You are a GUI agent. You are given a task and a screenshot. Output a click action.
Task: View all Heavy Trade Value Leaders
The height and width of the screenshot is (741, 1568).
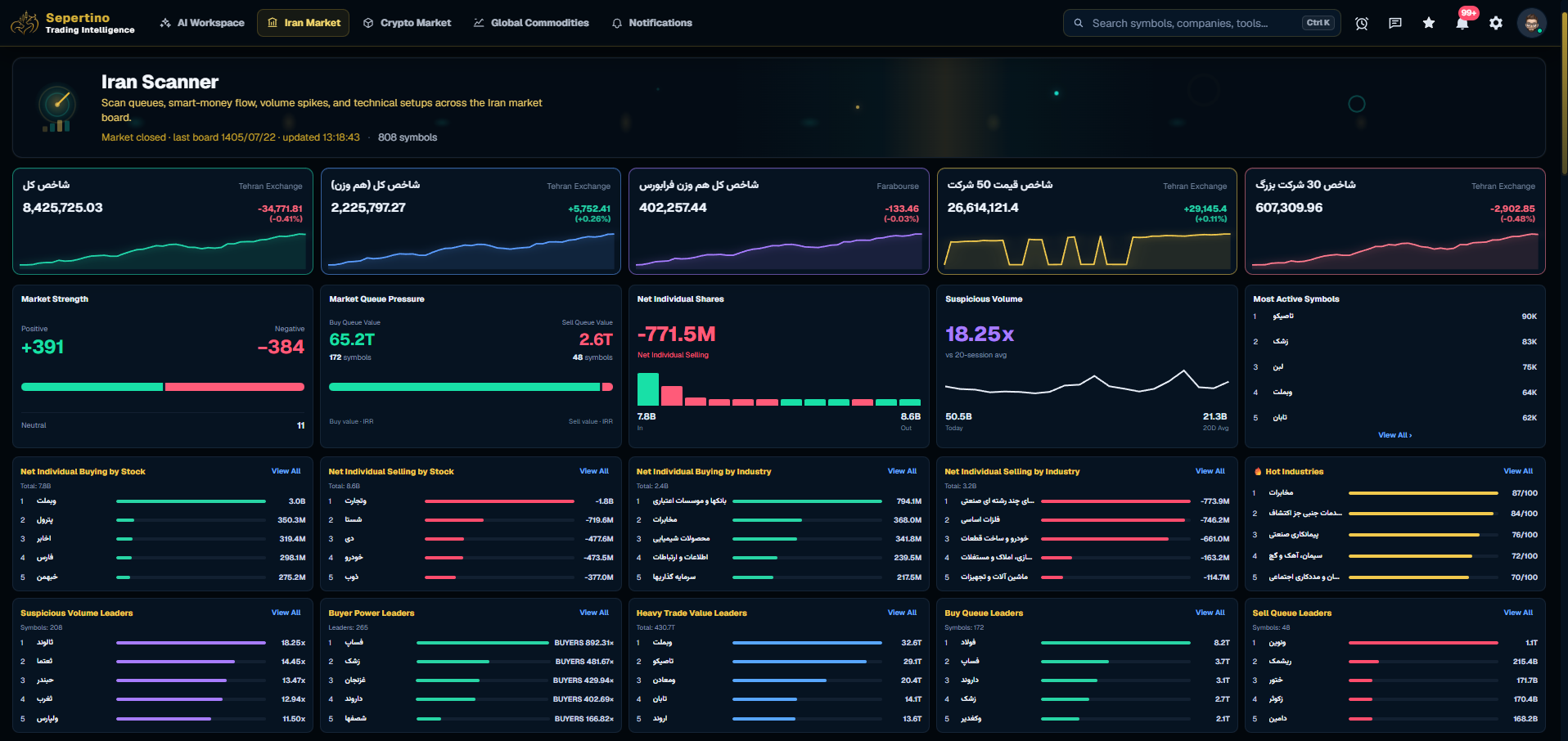pos(902,613)
